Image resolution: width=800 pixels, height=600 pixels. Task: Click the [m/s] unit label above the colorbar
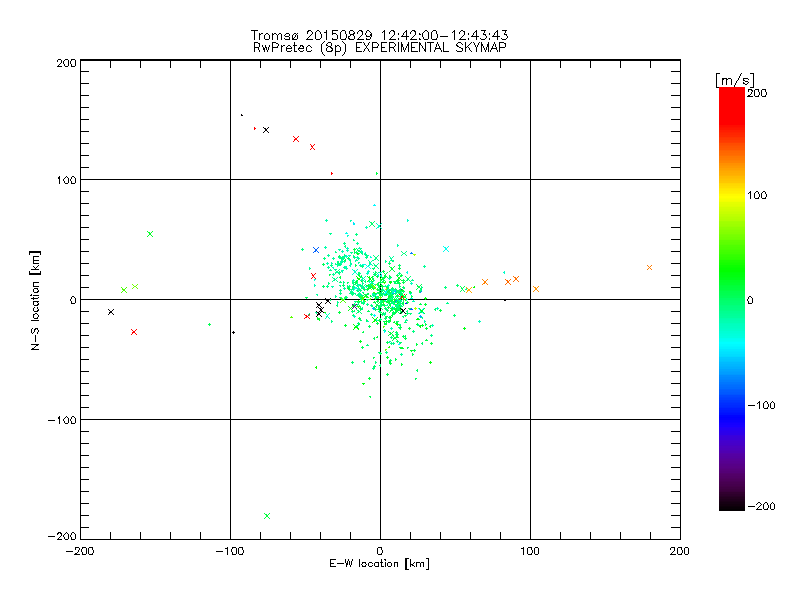click(x=734, y=79)
